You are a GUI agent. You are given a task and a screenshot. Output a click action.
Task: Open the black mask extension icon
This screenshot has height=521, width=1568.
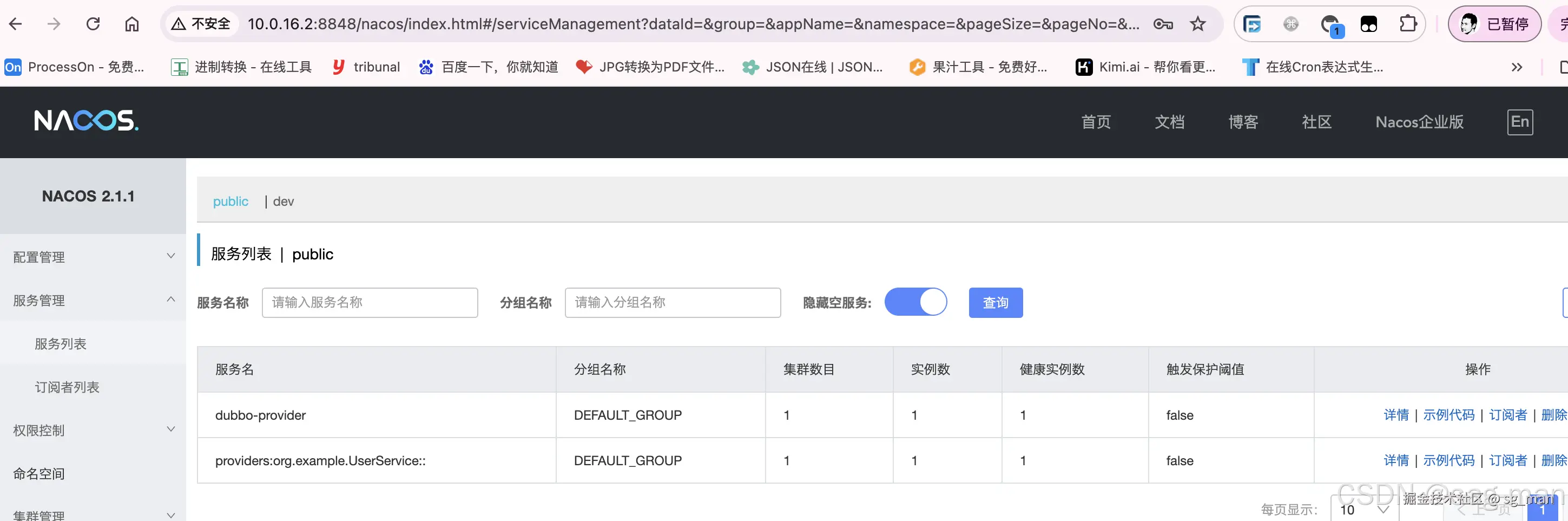pos(1368,24)
